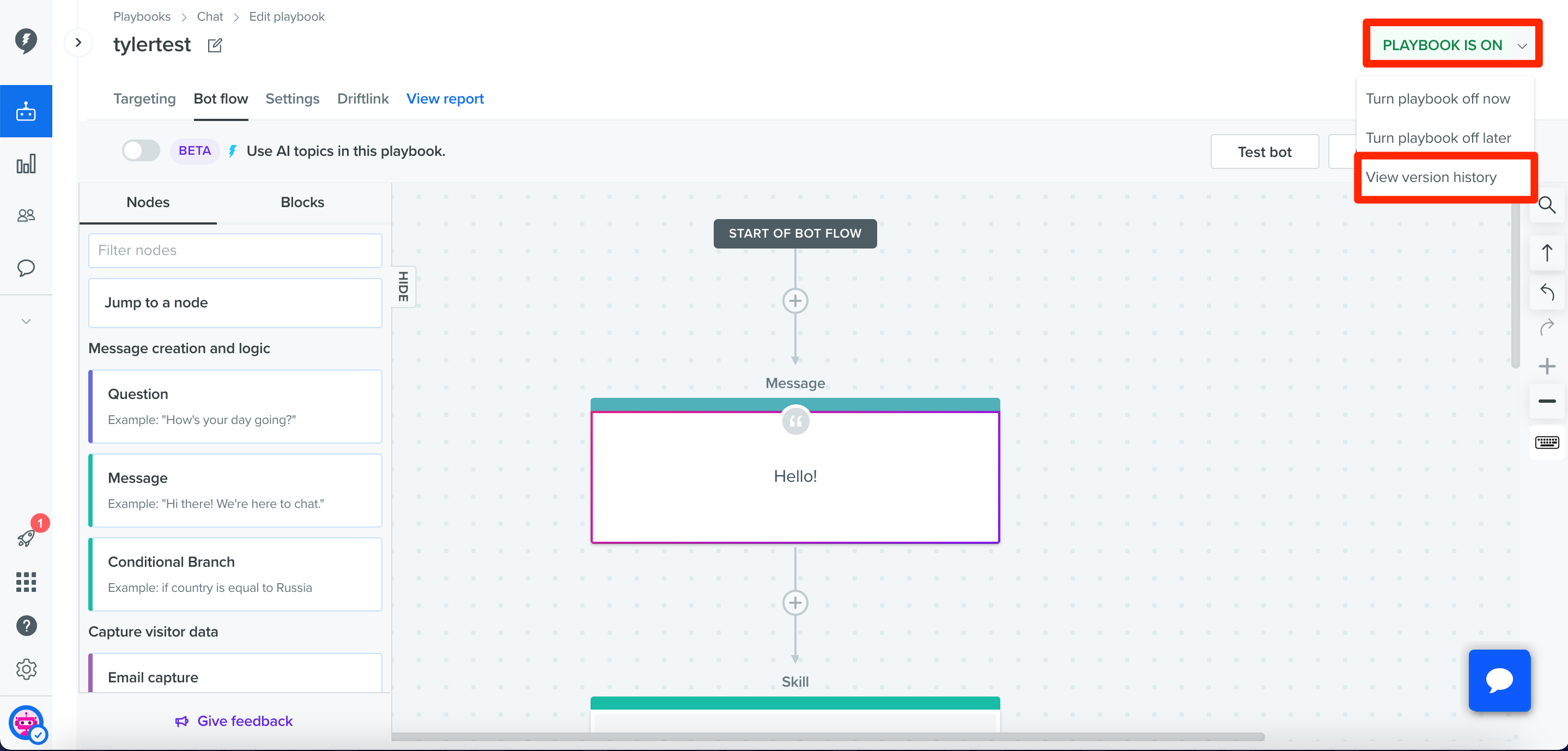Open the Playbooks bot icon in sidebar
The image size is (1568, 751).
click(x=26, y=112)
